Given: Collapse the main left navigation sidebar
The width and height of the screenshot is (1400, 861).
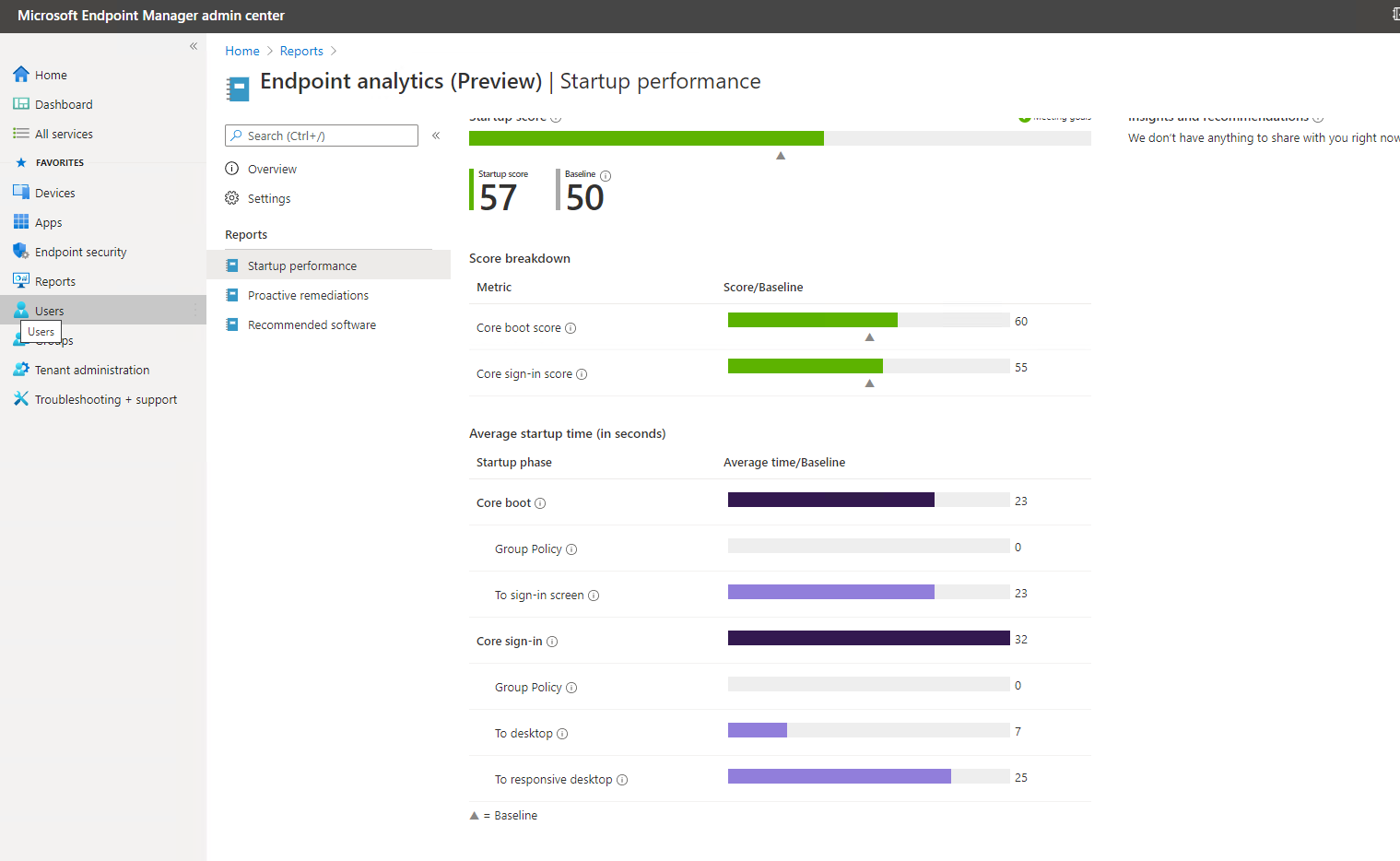Looking at the screenshot, I should (194, 46).
